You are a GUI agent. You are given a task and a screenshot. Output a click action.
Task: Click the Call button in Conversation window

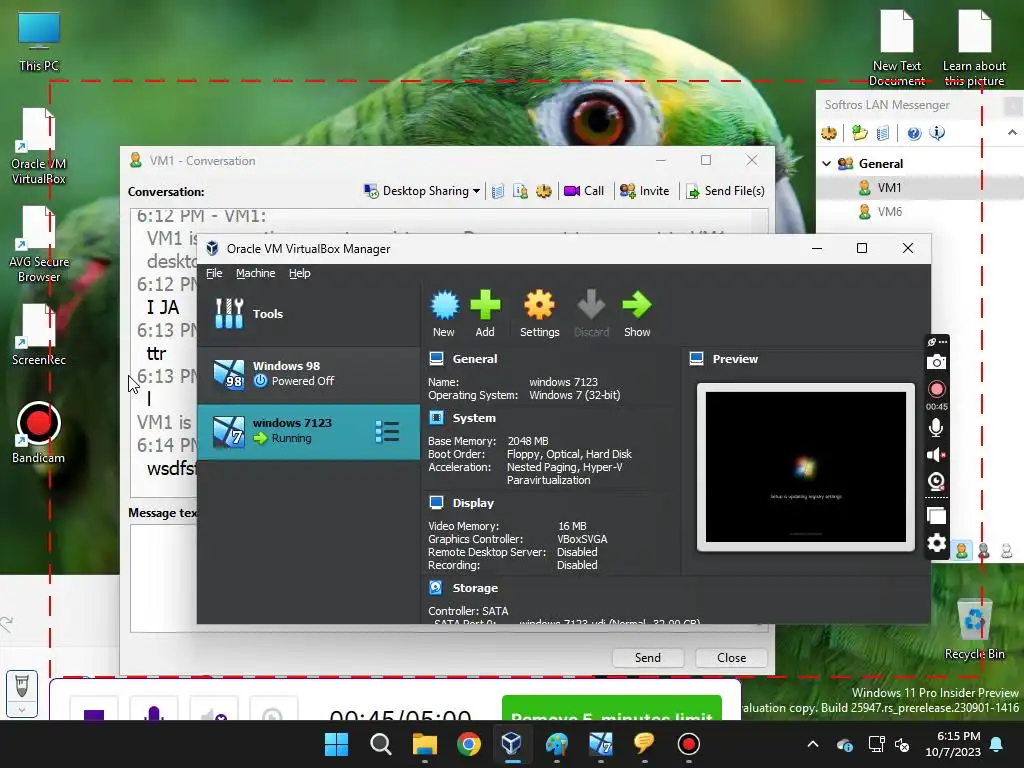pos(584,191)
